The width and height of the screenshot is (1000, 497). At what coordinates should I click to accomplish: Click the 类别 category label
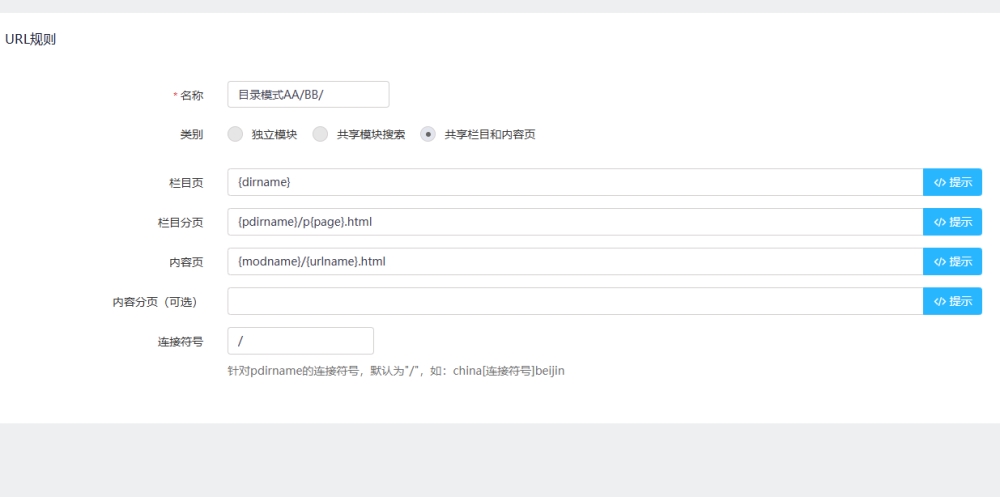click(191, 134)
